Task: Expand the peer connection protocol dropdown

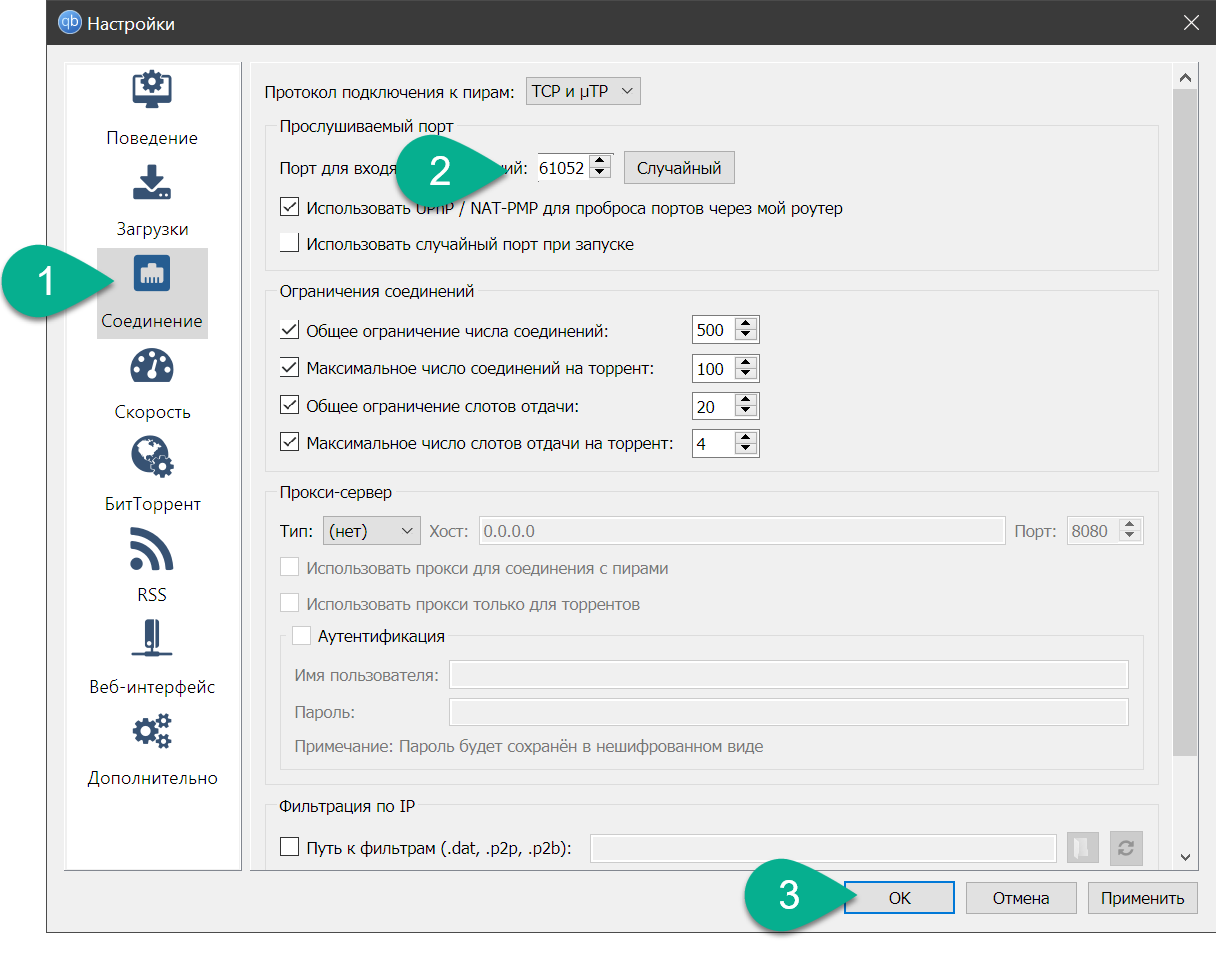Action: [582, 92]
